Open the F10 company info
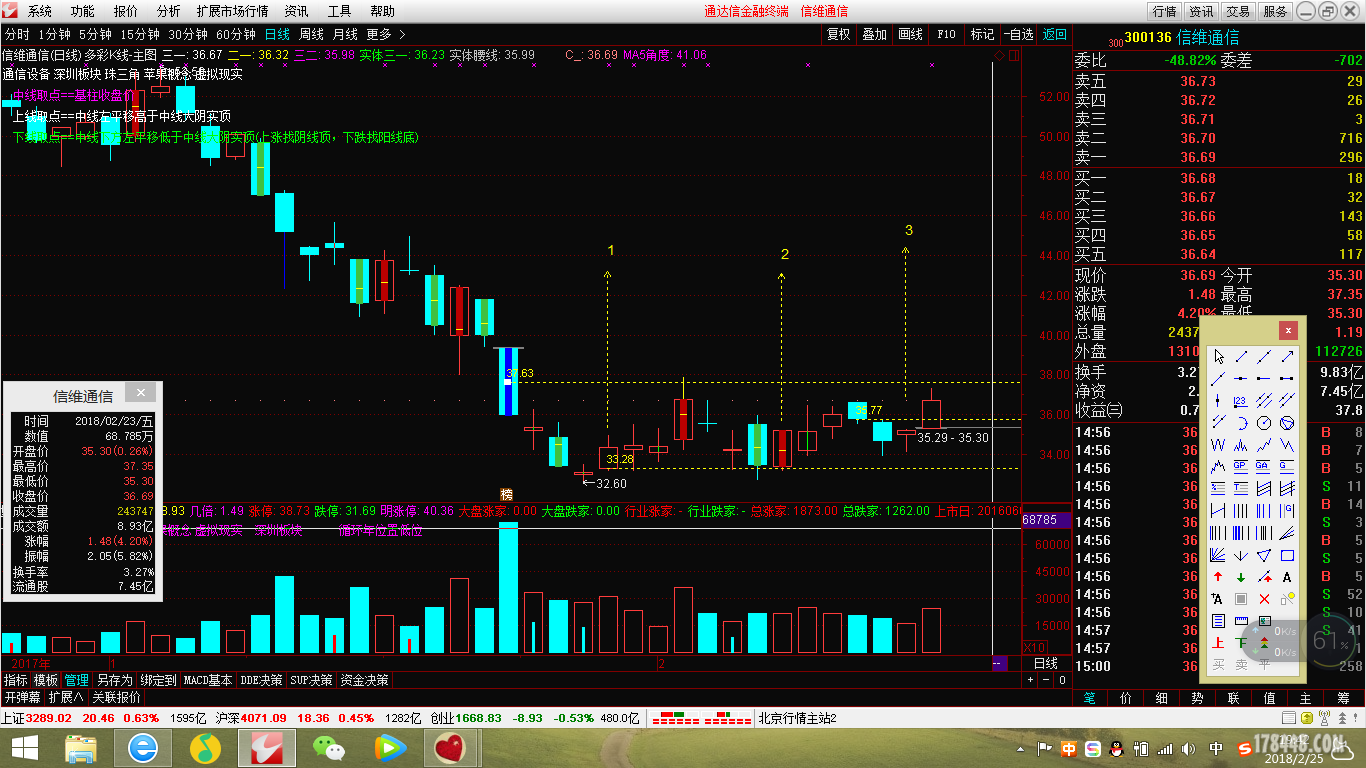The image size is (1366, 768). pyautogui.click(x=946, y=34)
